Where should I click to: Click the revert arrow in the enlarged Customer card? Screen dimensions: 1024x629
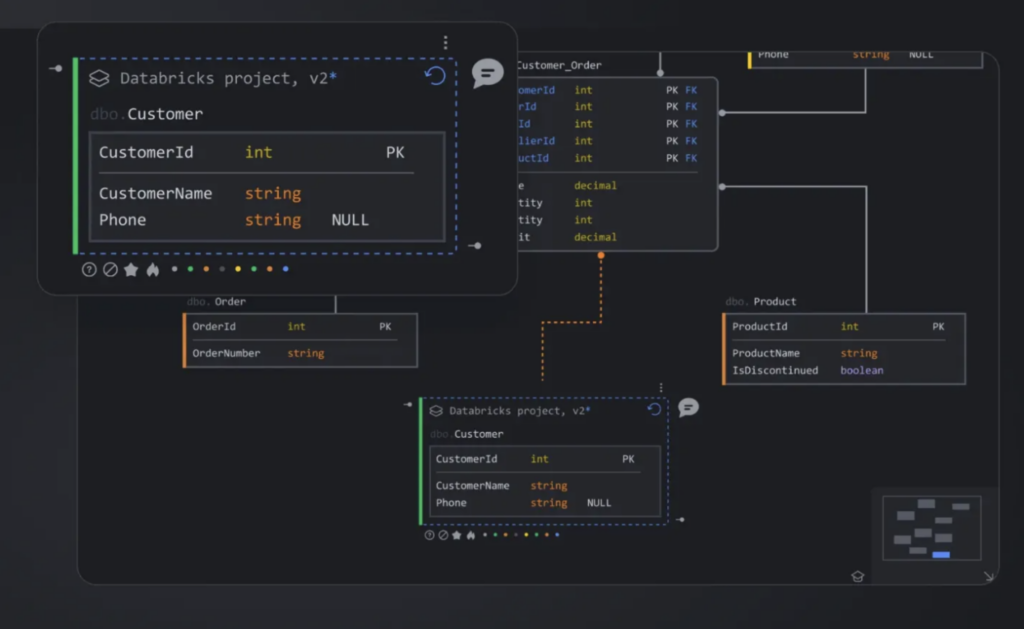click(435, 76)
